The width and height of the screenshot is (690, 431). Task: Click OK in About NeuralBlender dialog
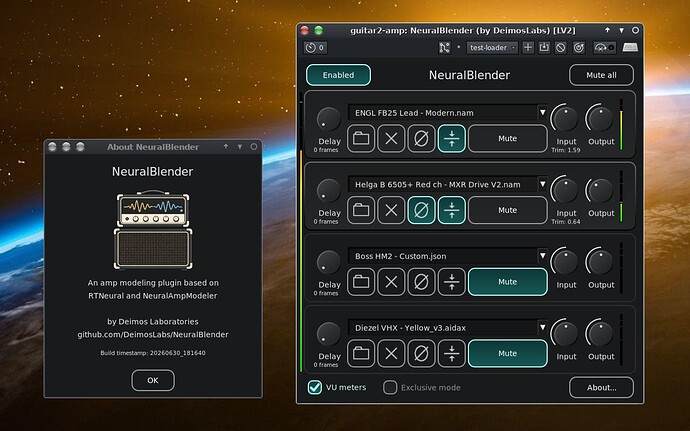click(153, 380)
